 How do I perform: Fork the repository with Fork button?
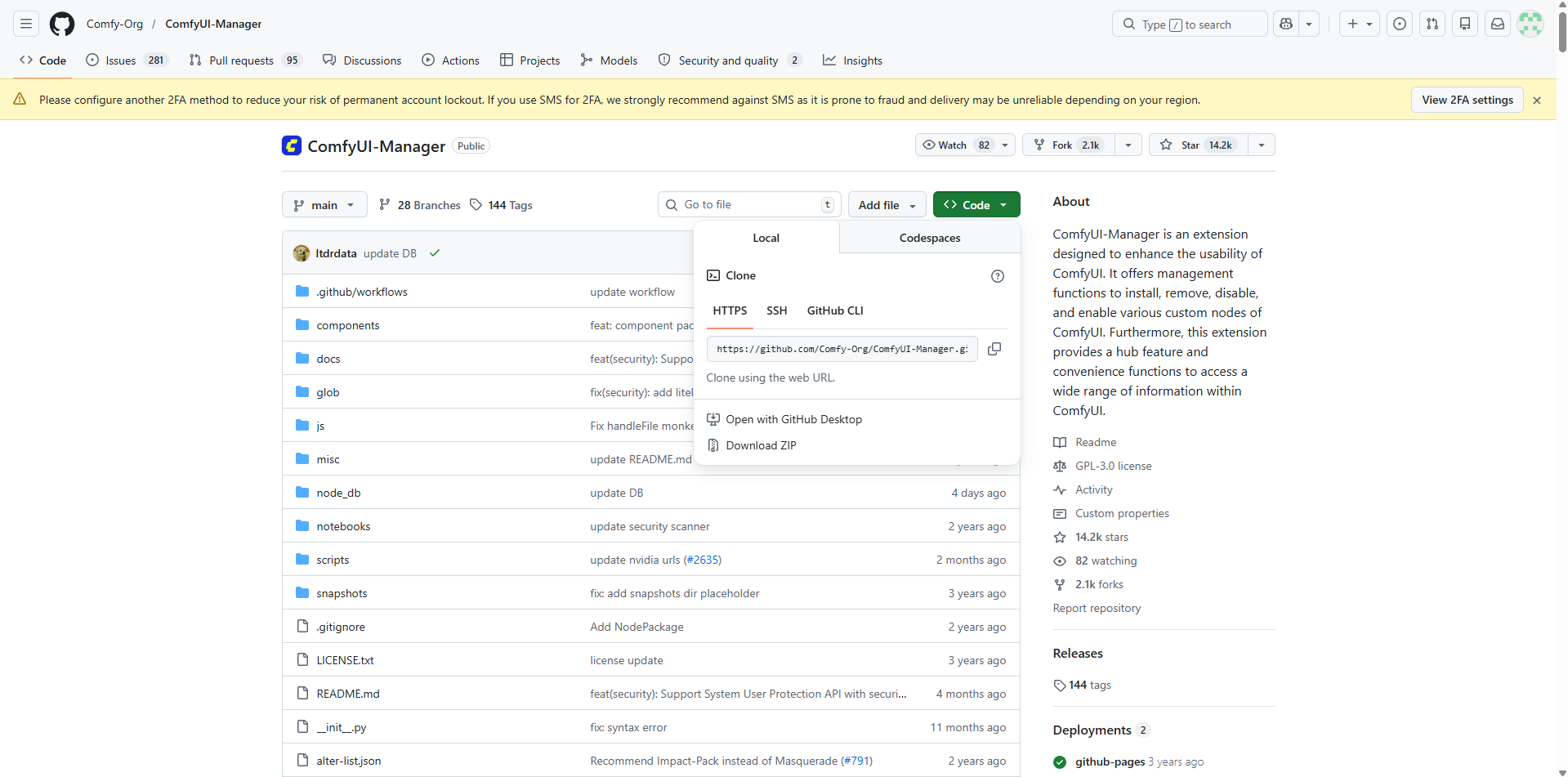click(x=1069, y=145)
